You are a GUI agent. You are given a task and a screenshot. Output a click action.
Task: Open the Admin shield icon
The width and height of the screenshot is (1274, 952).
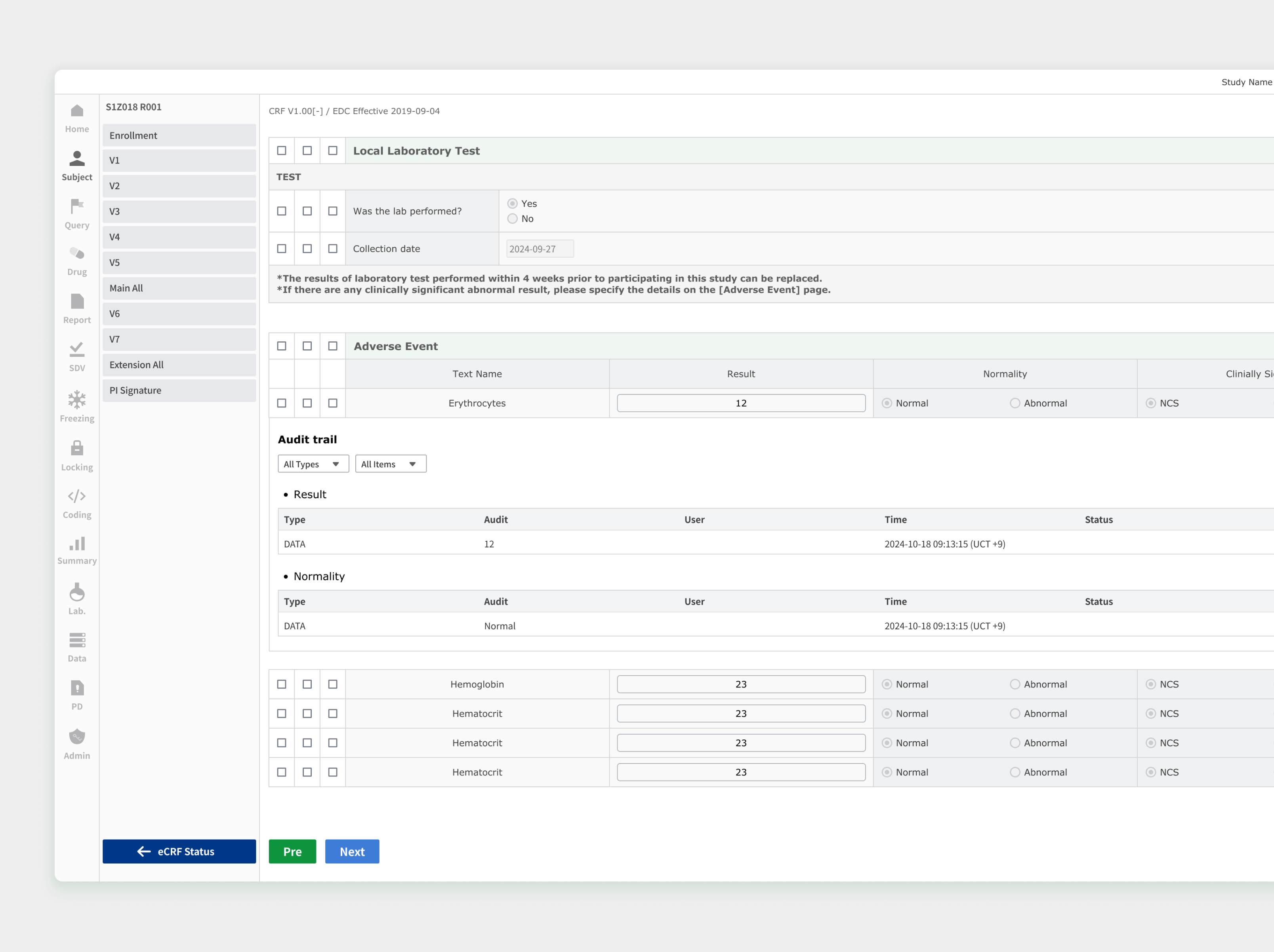coord(76,737)
